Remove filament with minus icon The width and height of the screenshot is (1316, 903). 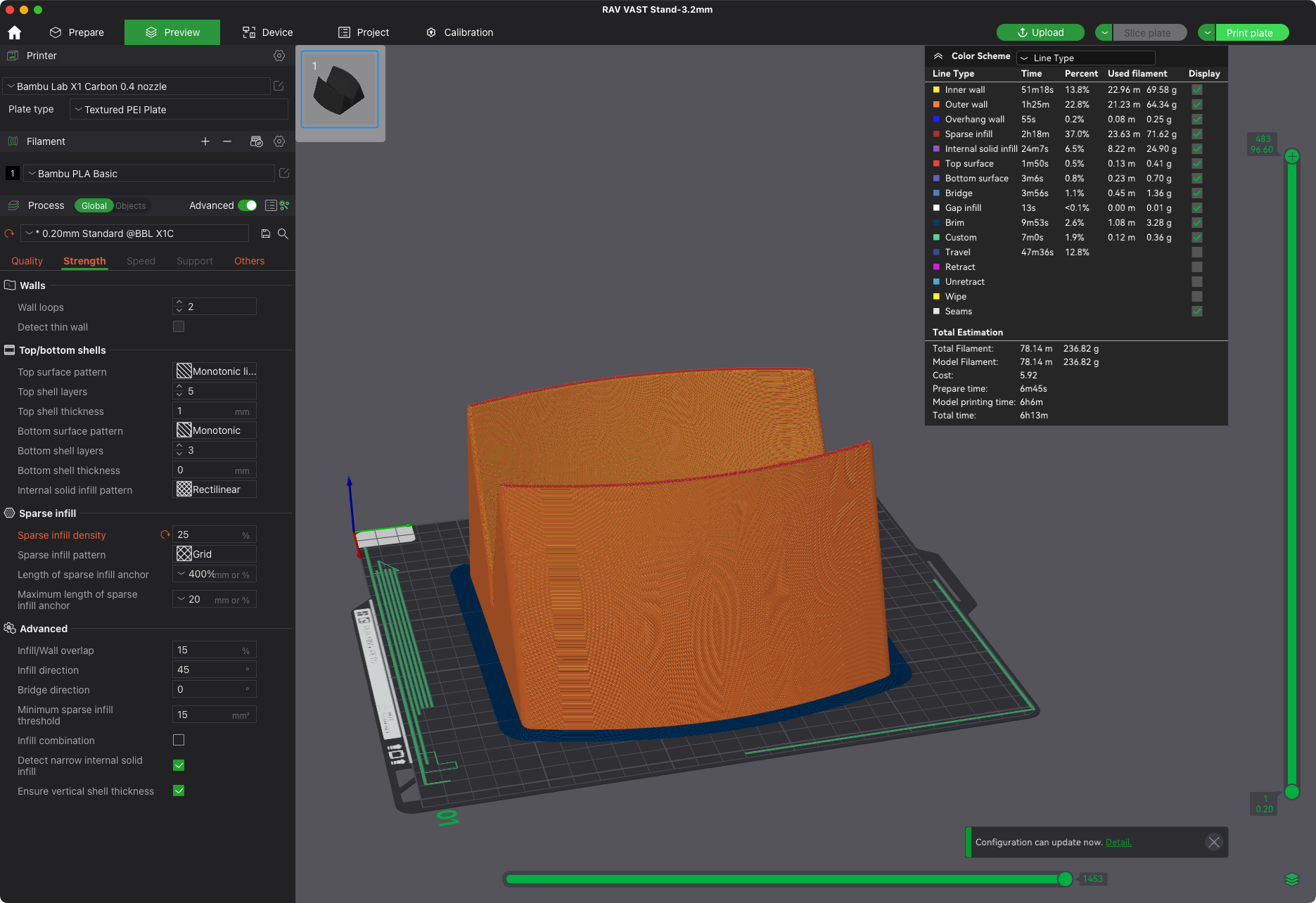click(227, 141)
